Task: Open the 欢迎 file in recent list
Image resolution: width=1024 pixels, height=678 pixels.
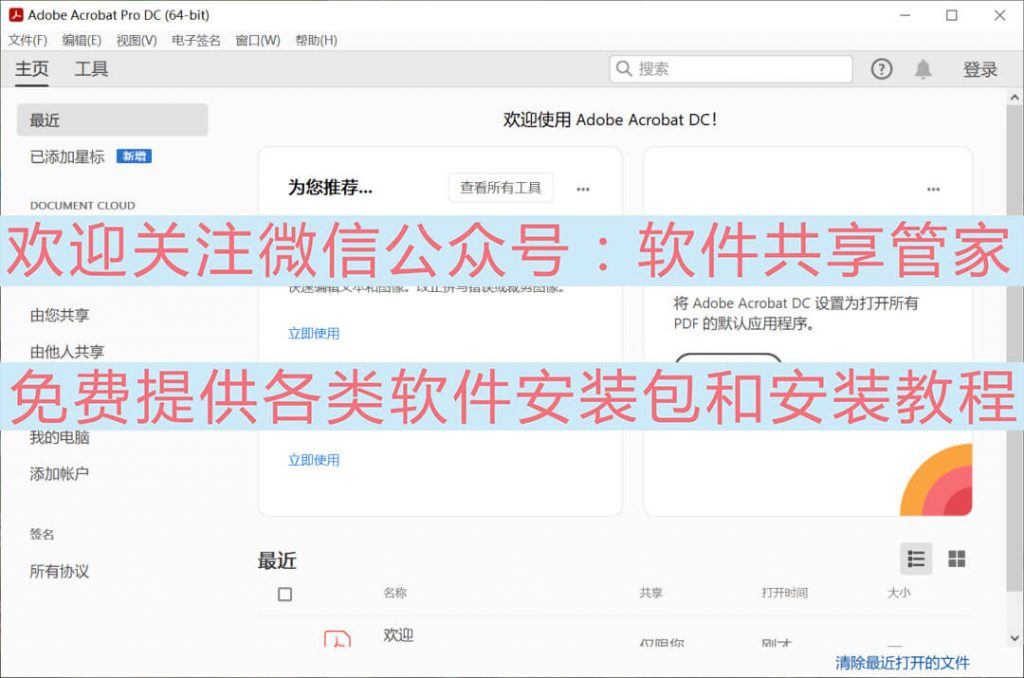Action: pyautogui.click(x=398, y=635)
